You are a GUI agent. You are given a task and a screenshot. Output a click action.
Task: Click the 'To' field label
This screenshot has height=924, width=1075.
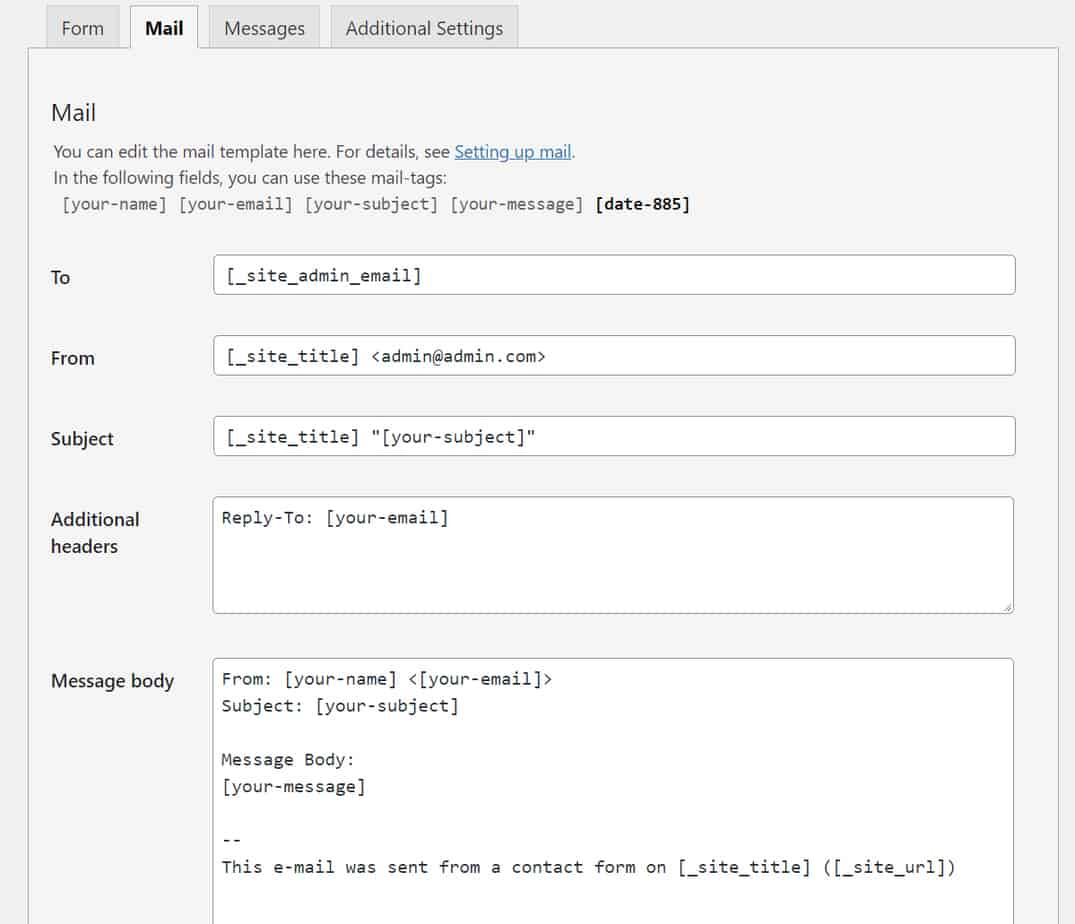point(61,278)
